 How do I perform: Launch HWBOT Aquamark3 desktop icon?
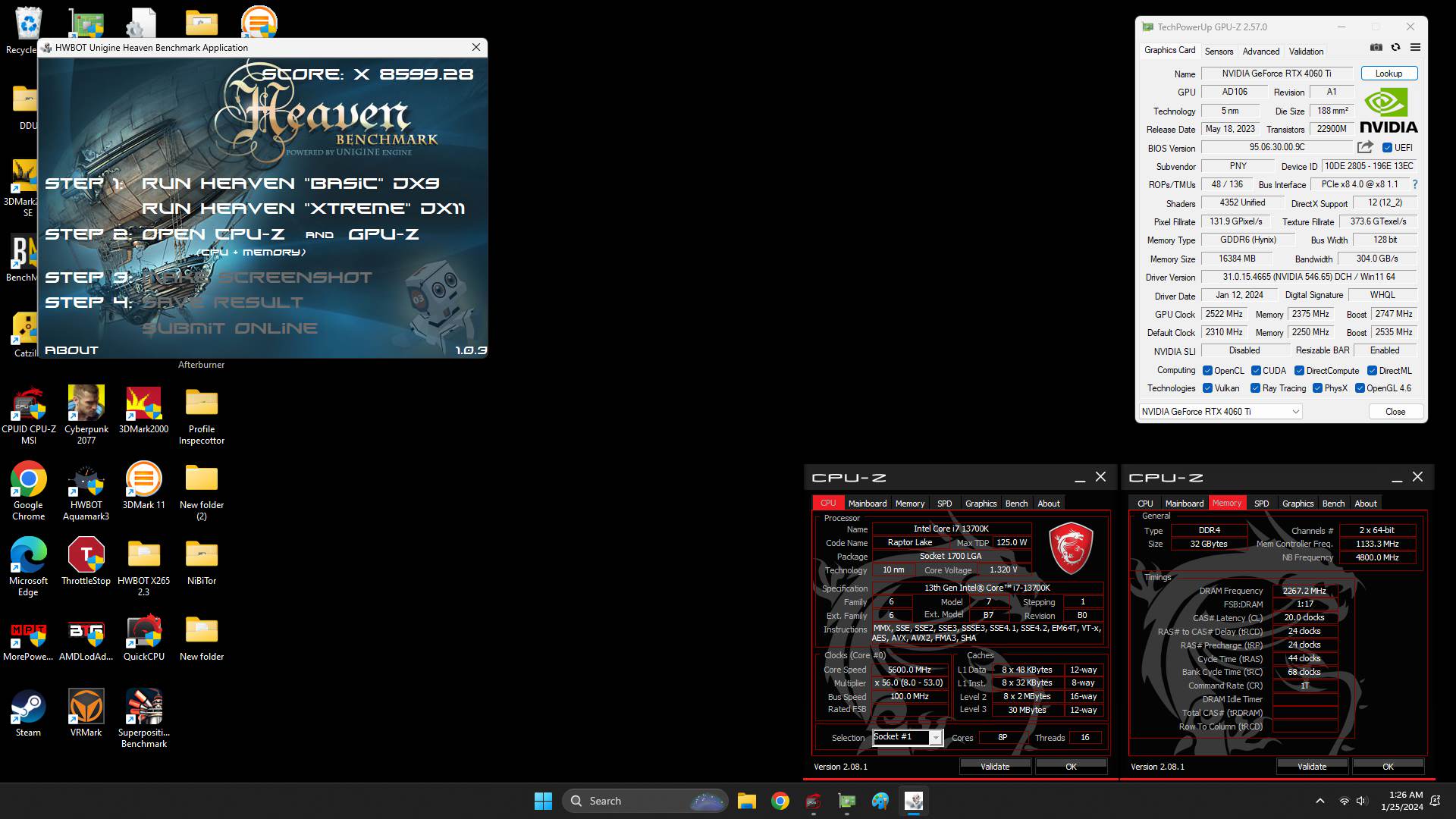click(86, 490)
